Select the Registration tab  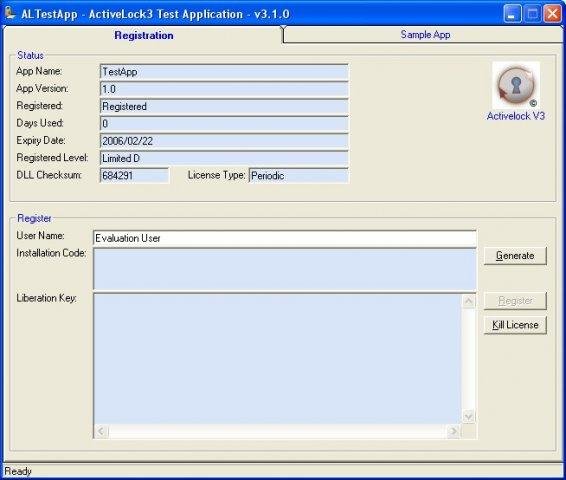click(144, 35)
